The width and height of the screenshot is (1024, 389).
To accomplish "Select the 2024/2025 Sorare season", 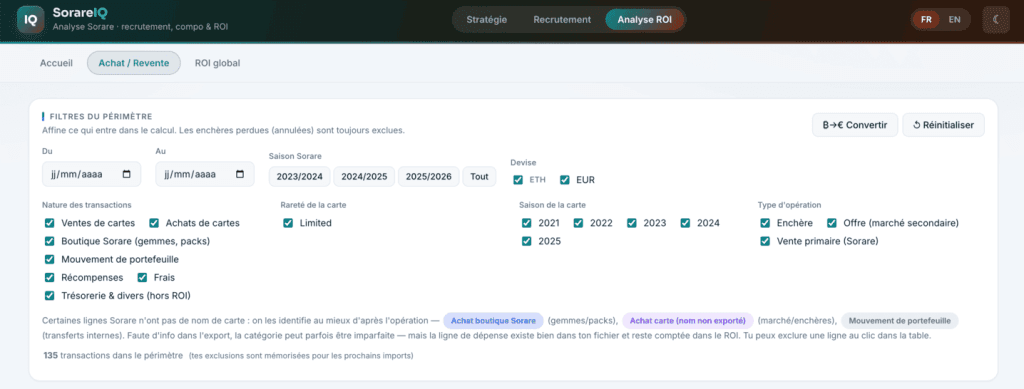I will (x=364, y=176).
